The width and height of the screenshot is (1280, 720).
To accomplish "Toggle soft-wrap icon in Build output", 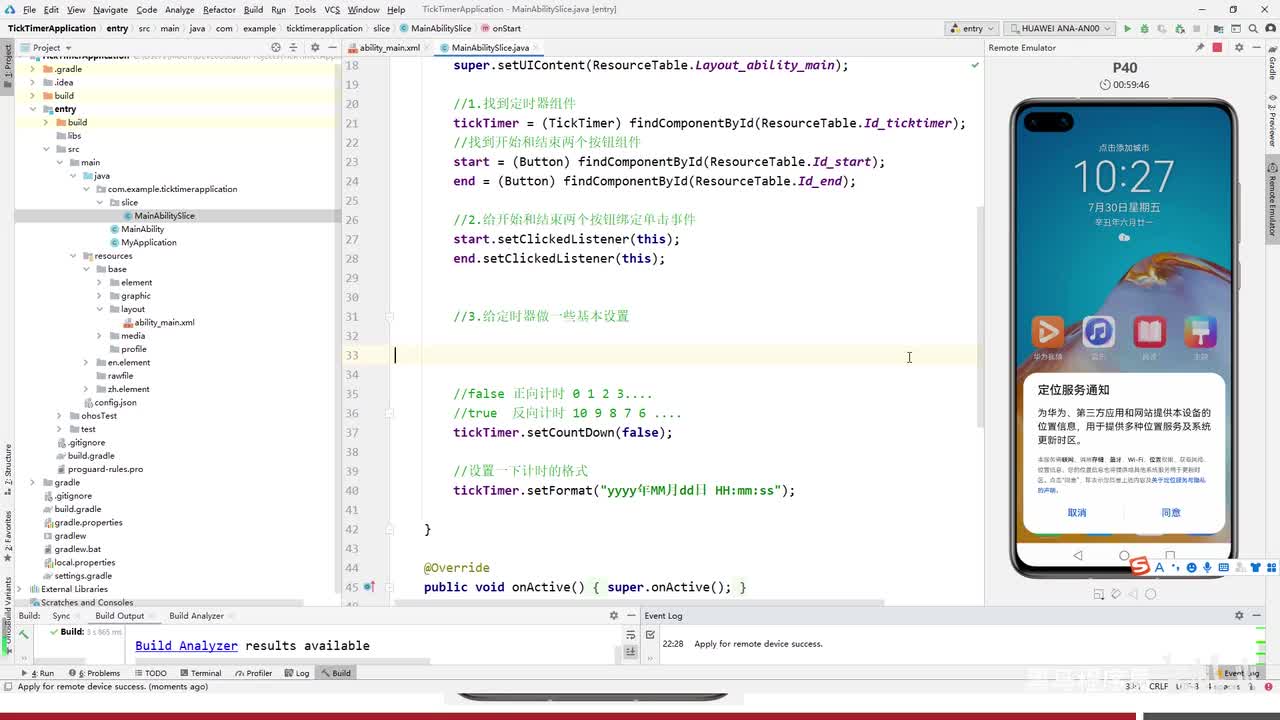I will click(630, 635).
